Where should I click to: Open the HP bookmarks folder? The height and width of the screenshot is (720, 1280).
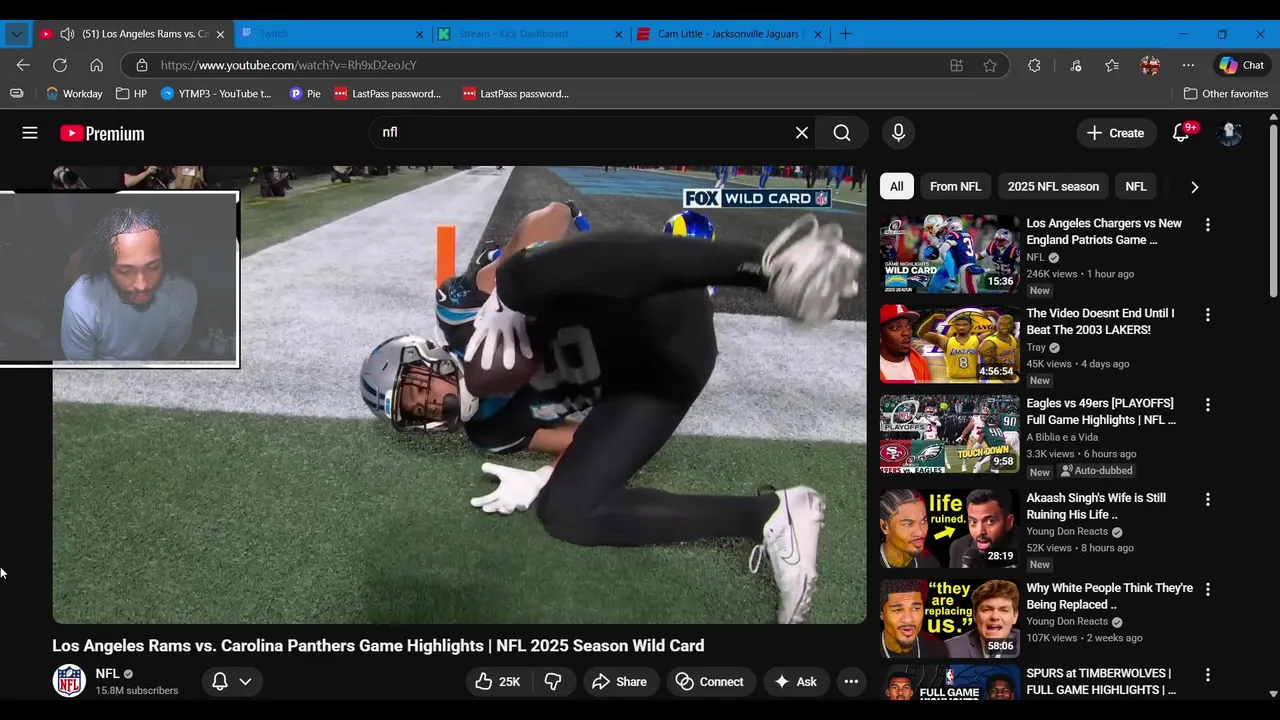tap(131, 94)
